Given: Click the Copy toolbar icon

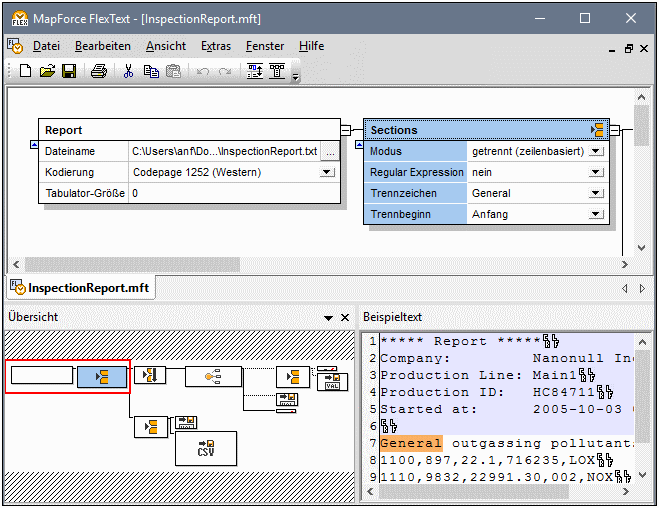Looking at the screenshot, I should [x=151, y=71].
